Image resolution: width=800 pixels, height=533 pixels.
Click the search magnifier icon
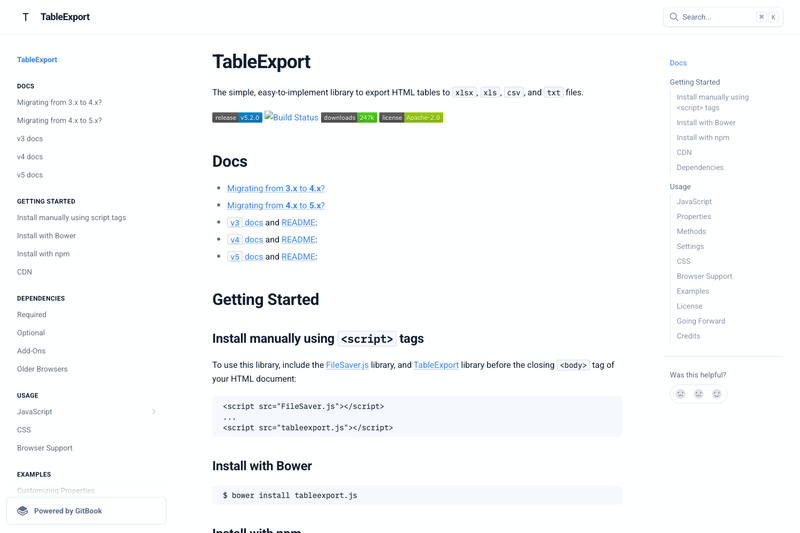[x=673, y=17]
